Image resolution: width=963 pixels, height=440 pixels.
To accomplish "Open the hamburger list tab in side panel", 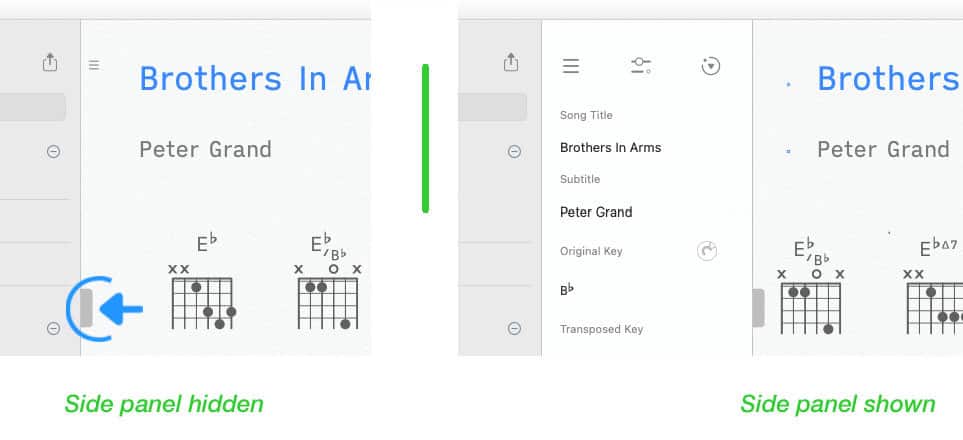I will (571, 66).
